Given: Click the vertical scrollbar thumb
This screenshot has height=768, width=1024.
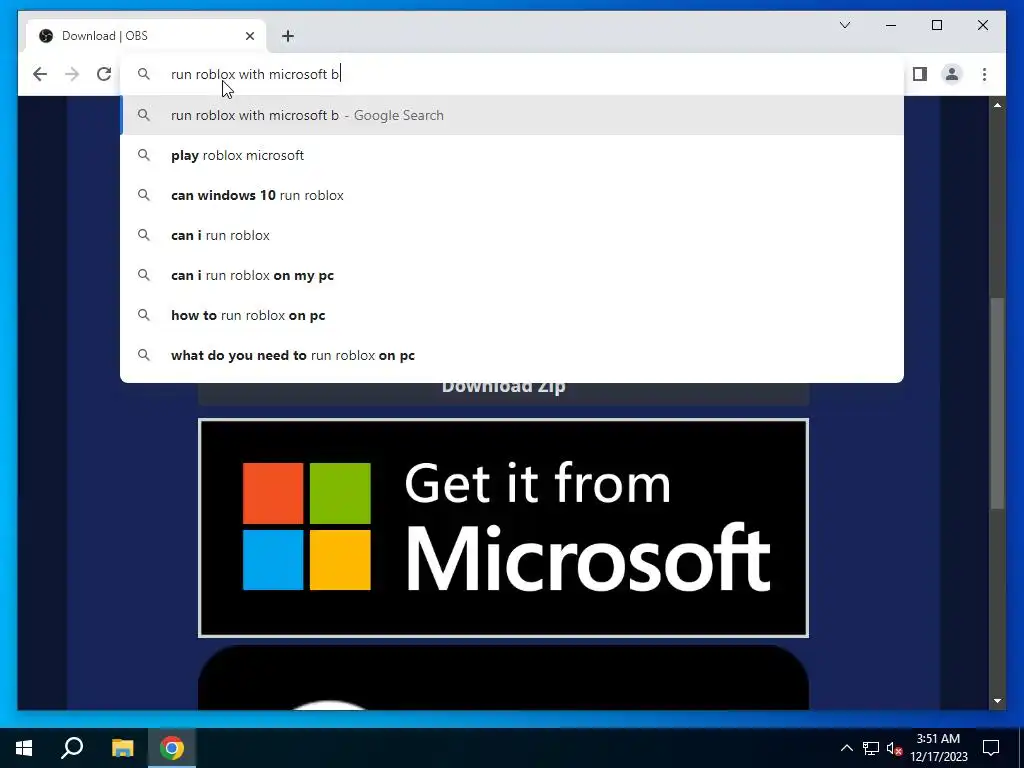Looking at the screenshot, I should pos(997,403).
